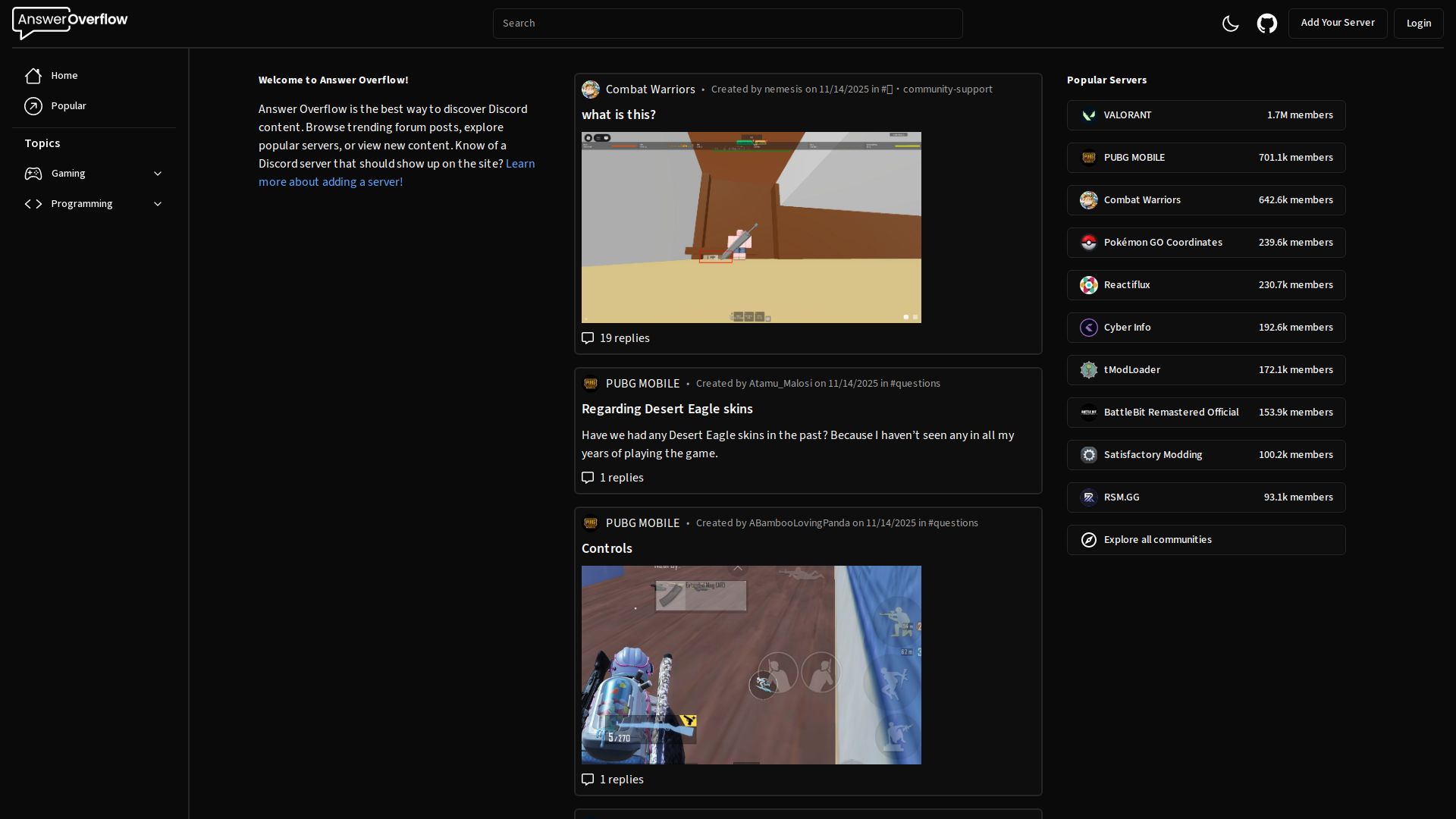Click the Pokémon GO Coordinates pokeball icon
1456x819 pixels.
coord(1089,243)
